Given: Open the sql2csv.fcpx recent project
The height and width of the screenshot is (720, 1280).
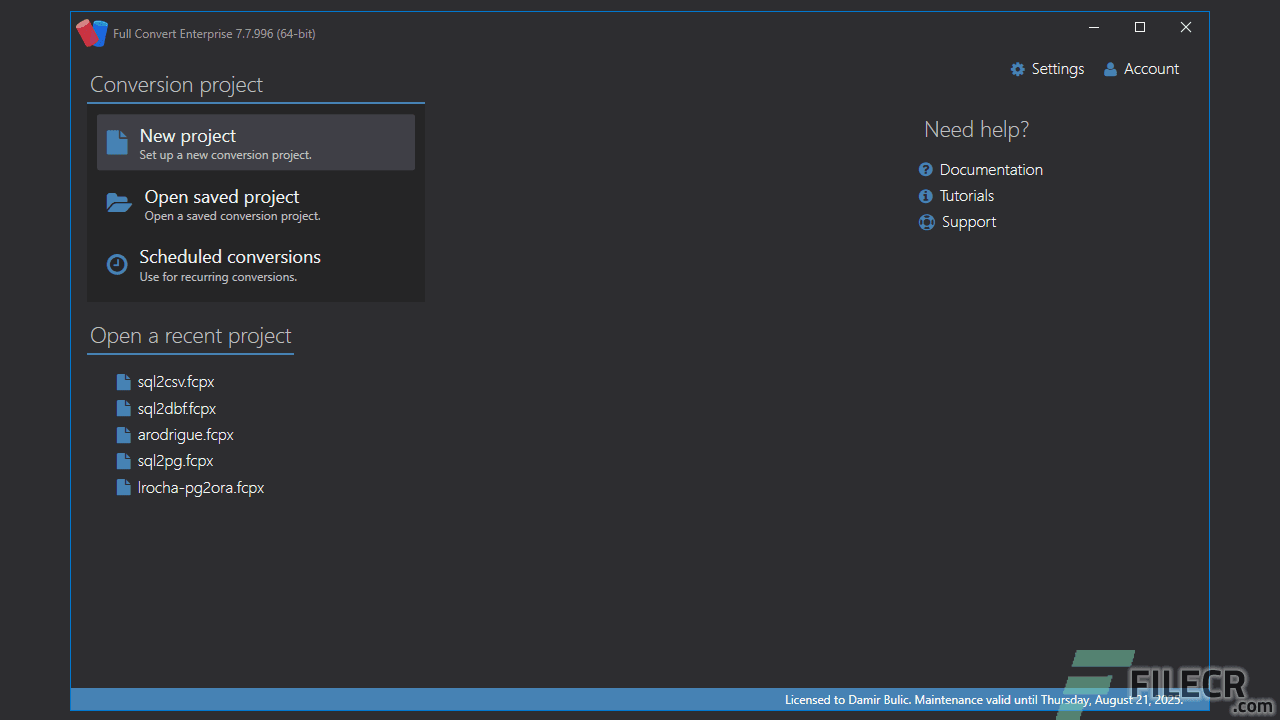Looking at the screenshot, I should [x=176, y=381].
